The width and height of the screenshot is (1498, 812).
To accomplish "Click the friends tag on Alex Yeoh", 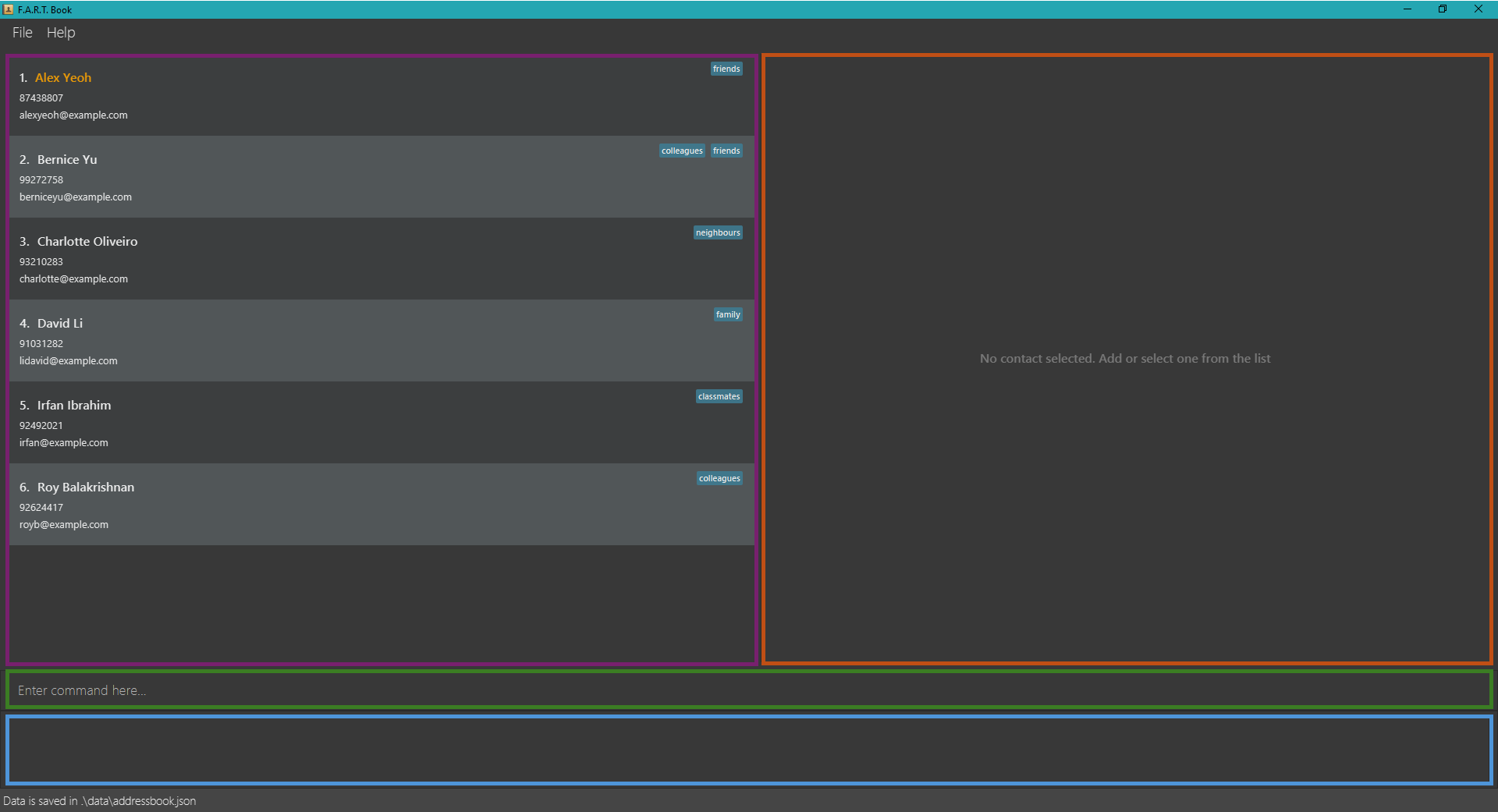I will tap(726, 69).
